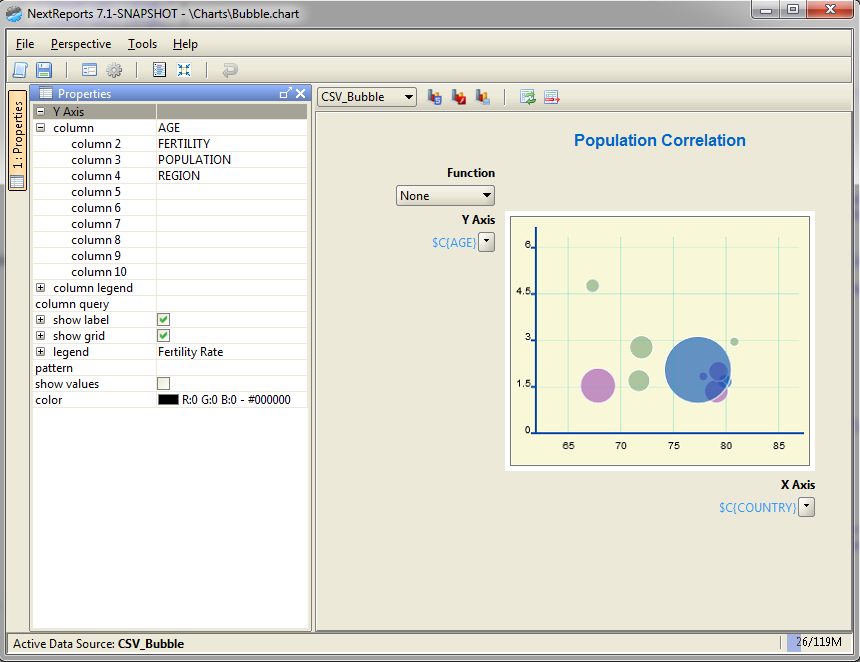Open the Tools menu
Viewport: 860px width, 662px height.
point(142,44)
